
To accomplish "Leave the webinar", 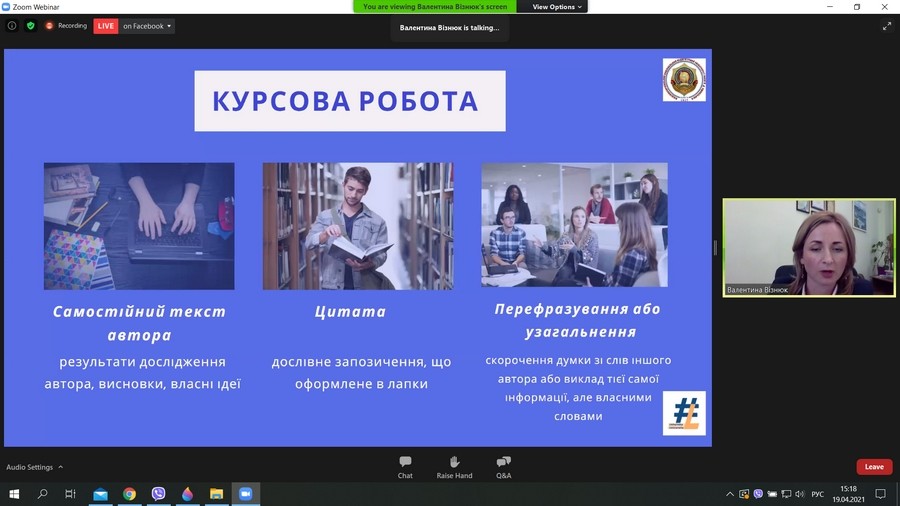I will click(x=874, y=467).
